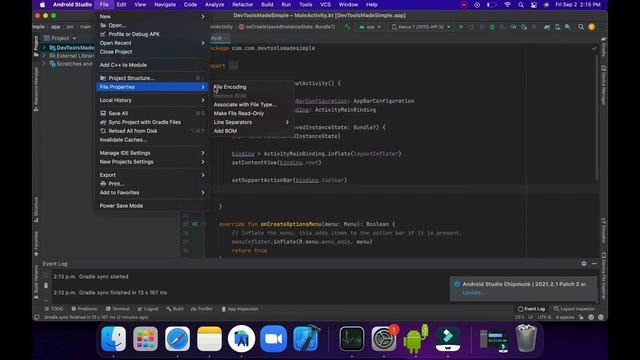Screen dimensions: 640x360
Task: Open Control Center in menu bar
Action: coord(534,5)
